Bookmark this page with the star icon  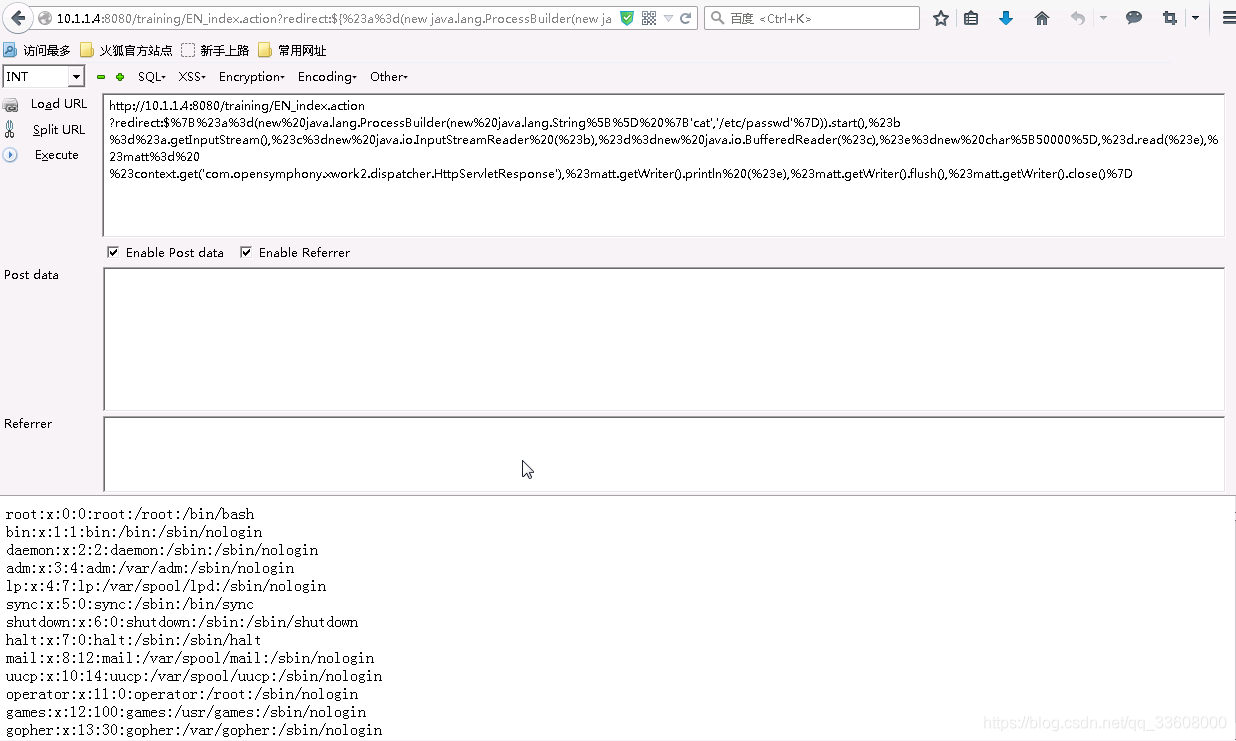[x=941, y=18]
